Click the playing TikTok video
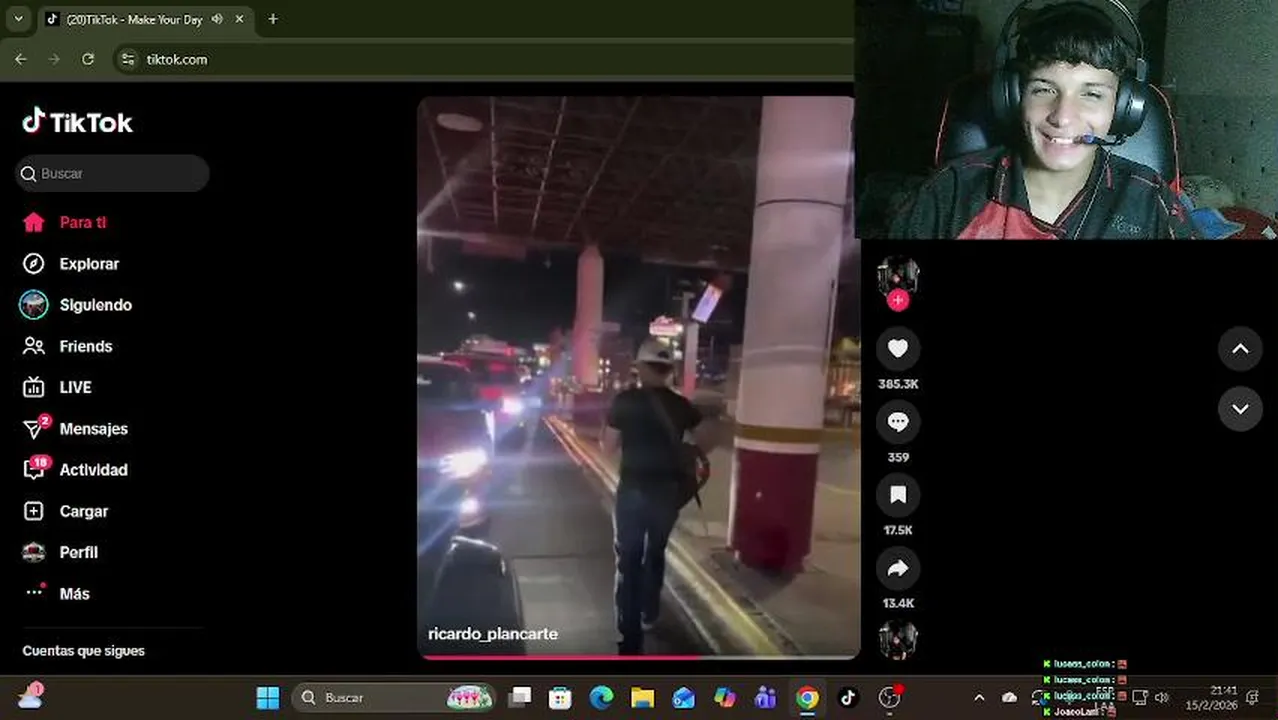The height and width of the screenshot is (720, 1278). (x=638, y=377)
